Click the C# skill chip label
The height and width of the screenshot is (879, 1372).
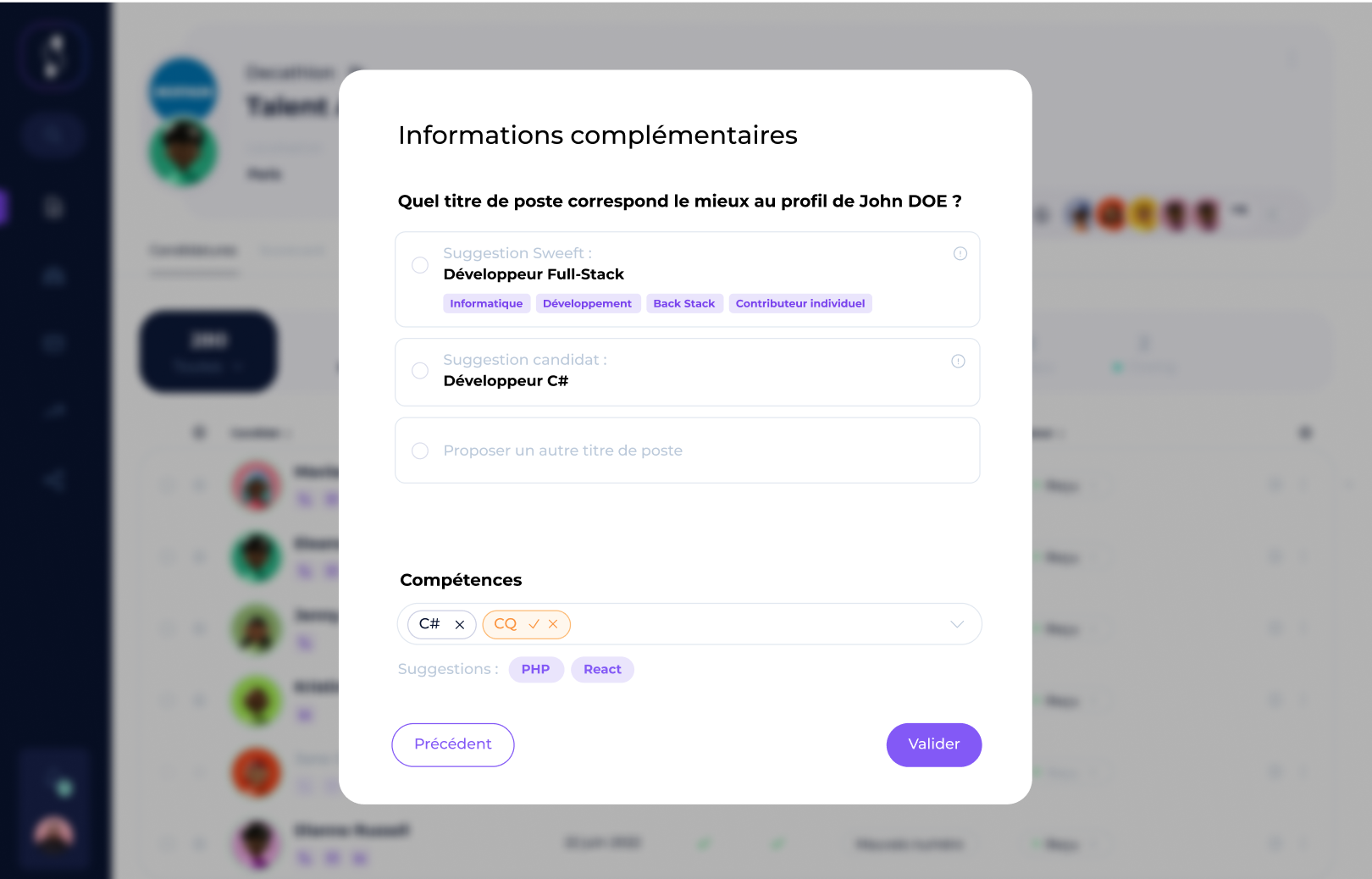(429, 624)
